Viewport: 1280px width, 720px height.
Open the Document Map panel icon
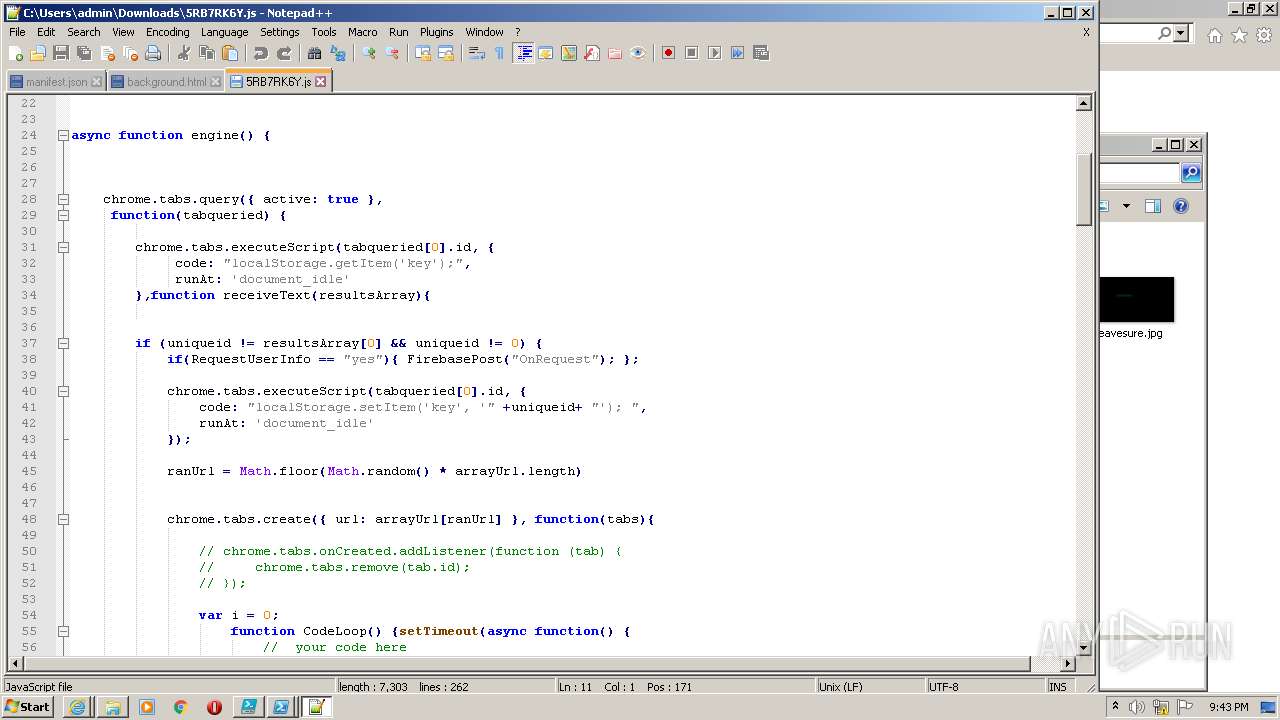tap(569, 53)
